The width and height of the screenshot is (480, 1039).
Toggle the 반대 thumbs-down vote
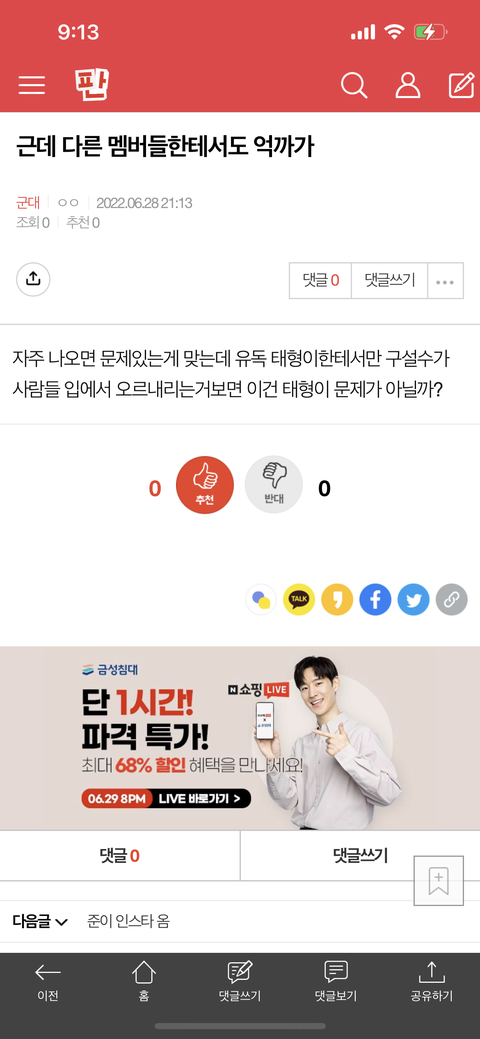274,485
